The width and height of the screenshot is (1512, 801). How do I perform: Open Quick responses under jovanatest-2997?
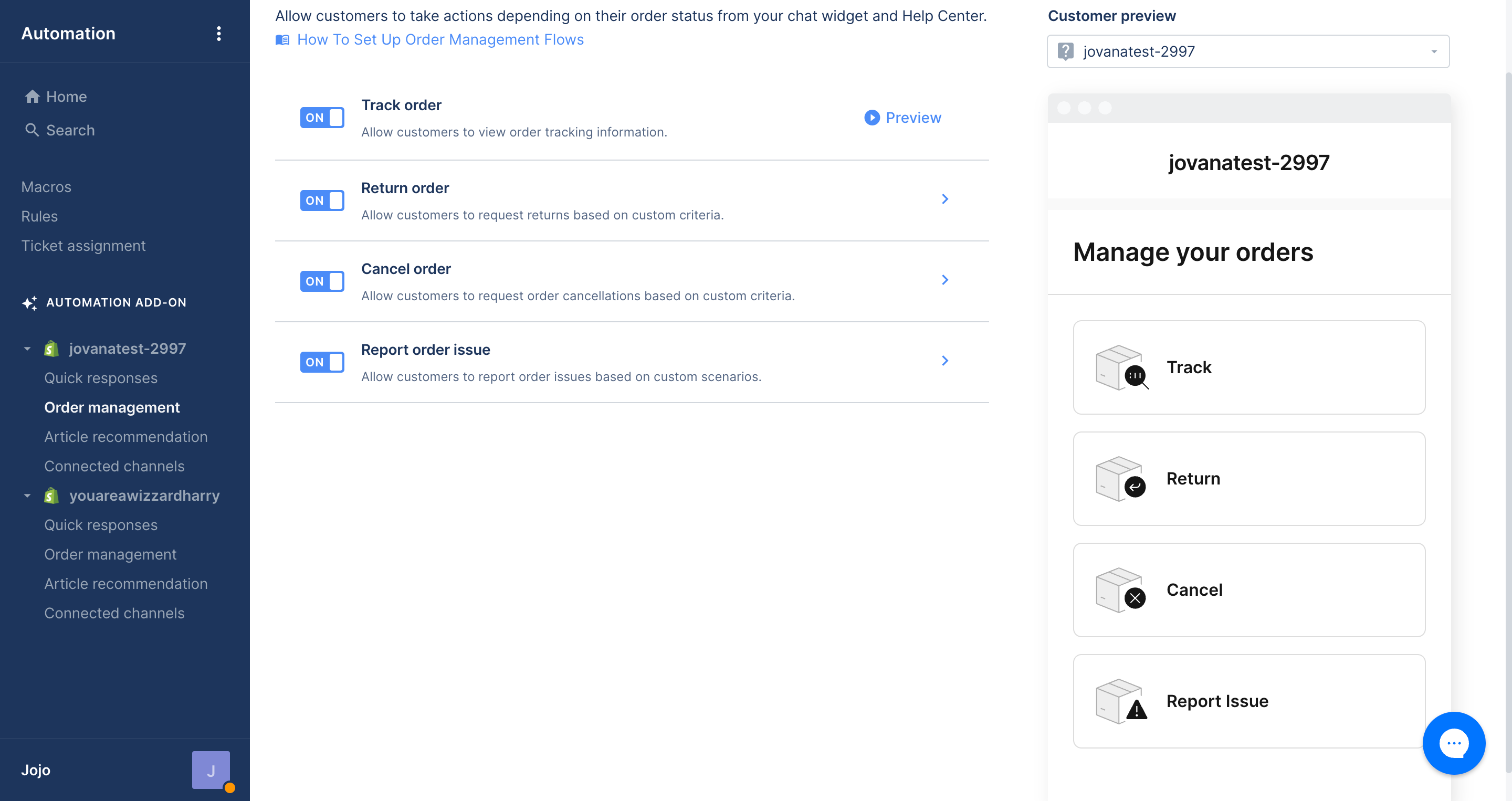(101, 378)
